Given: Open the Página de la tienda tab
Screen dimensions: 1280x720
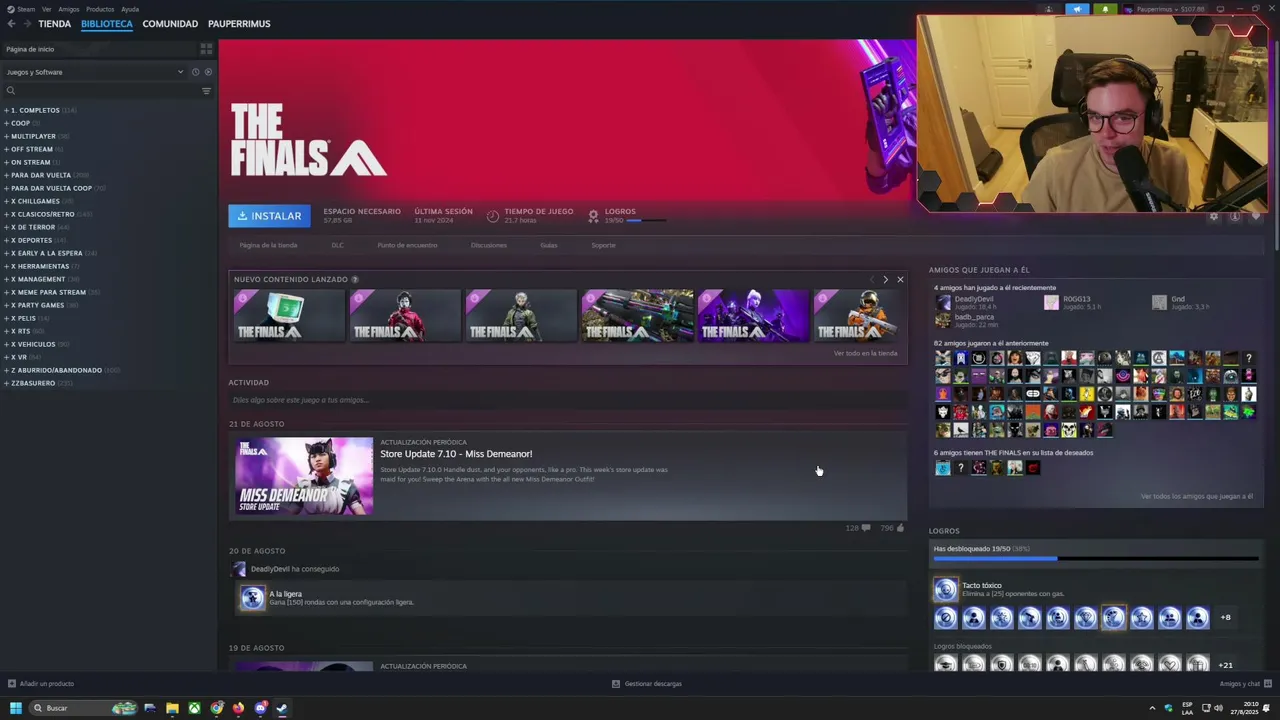Looking at the screenshot, I should coord(268,245).
